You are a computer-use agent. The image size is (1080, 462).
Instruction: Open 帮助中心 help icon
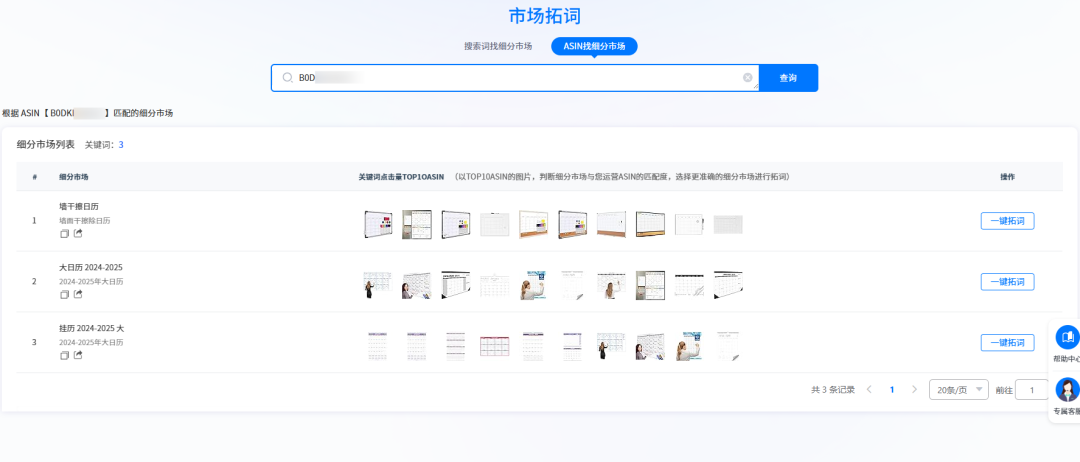pyautogui.click(x=1068, y=337)
